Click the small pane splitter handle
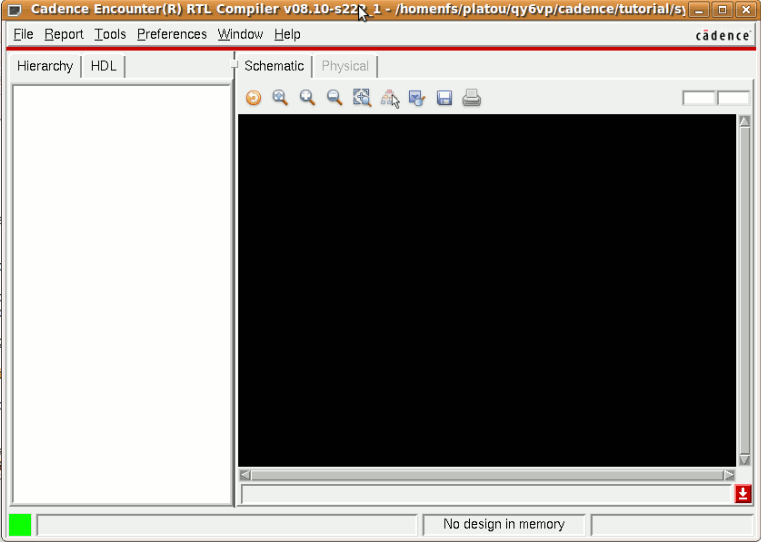The image size is (761, 542). click(x=234, y=65)
